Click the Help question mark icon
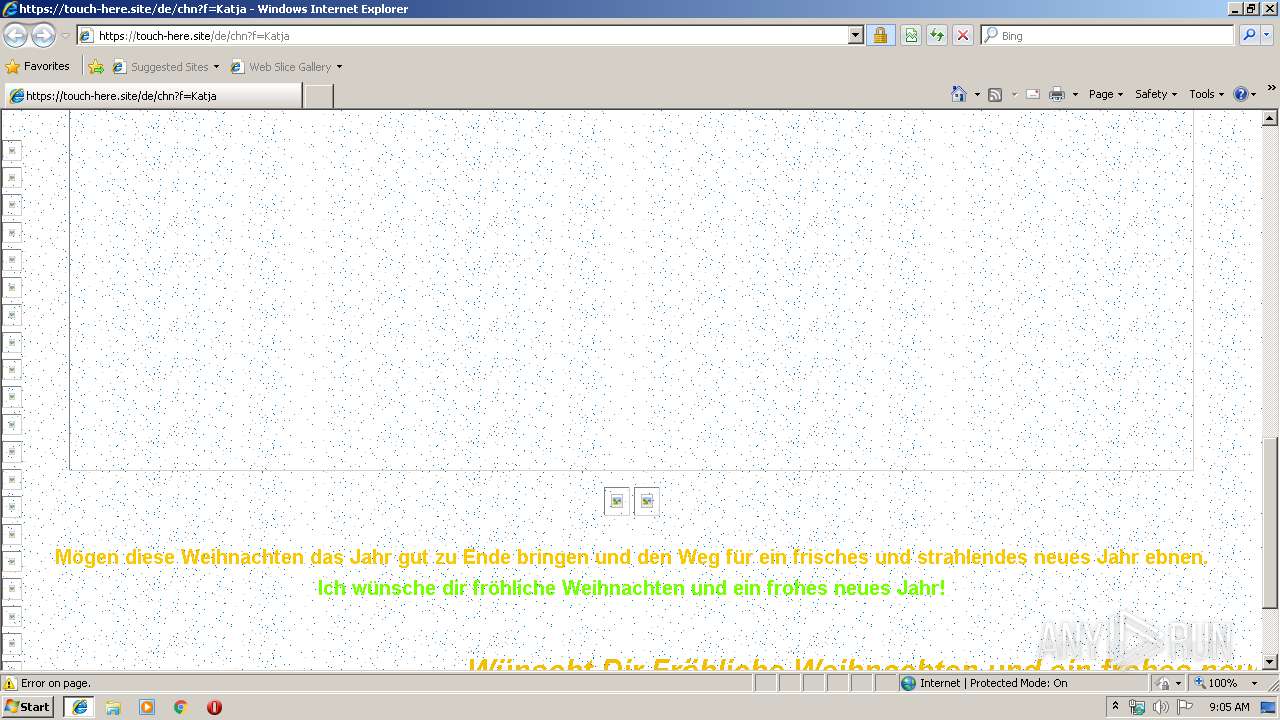Viewport: 1280px width, 720px height. pyautogui.click(x=1241, y=94)
